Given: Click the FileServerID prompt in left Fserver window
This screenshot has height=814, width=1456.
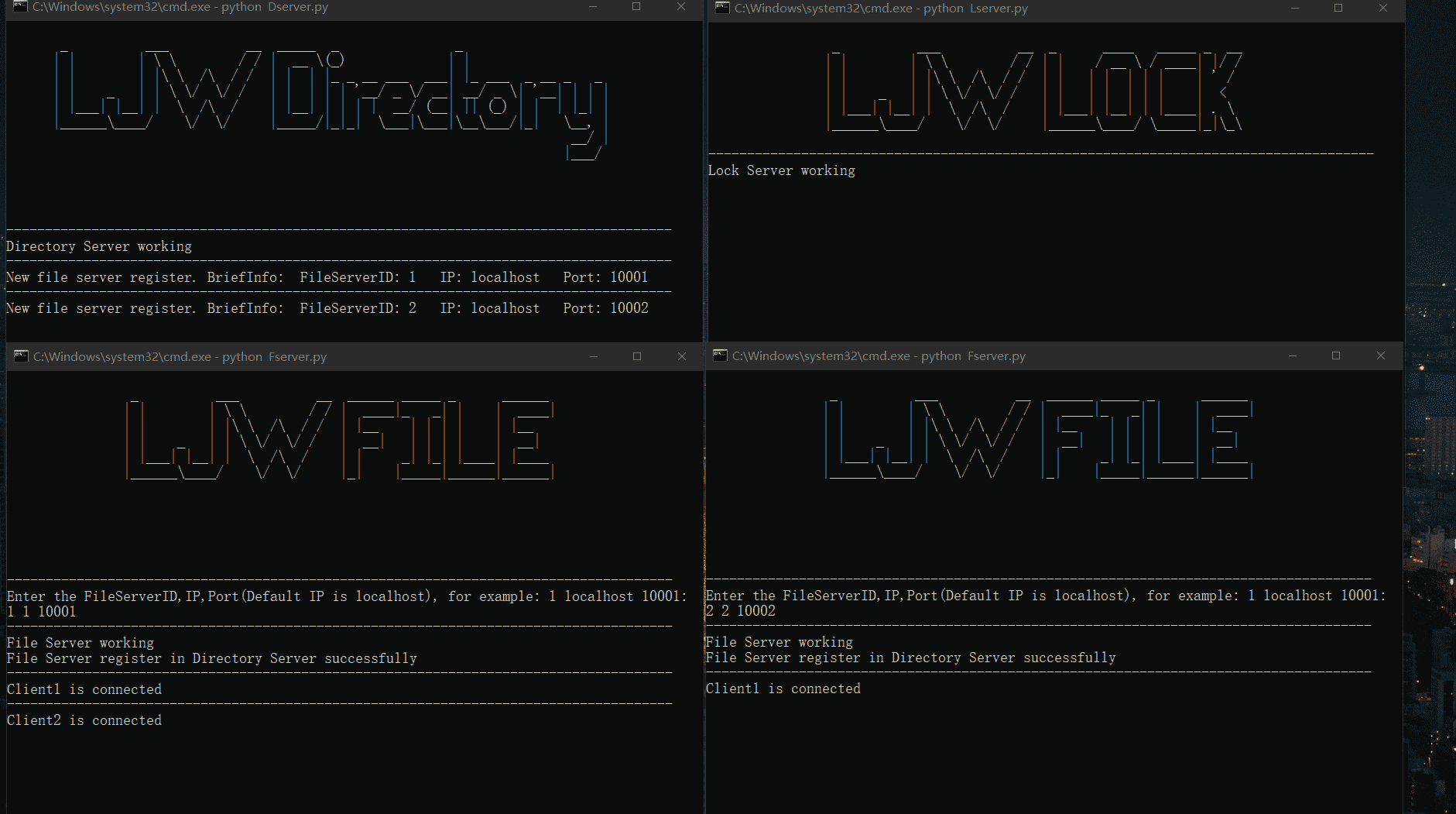Looking at the screenshot, I should tap(348, 596).
